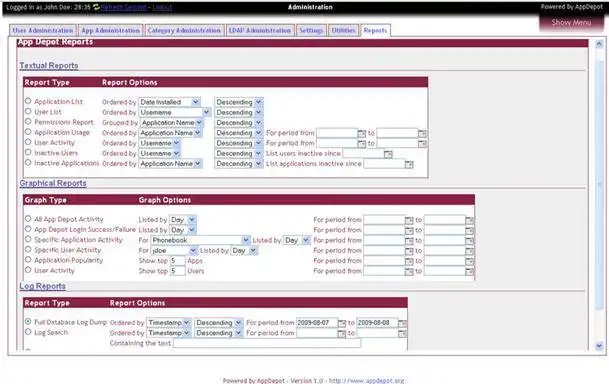Screen dimensions: 609x384
Task: Open Full Database Log Dump Timestamp dropdown
Action: point(168,323)
